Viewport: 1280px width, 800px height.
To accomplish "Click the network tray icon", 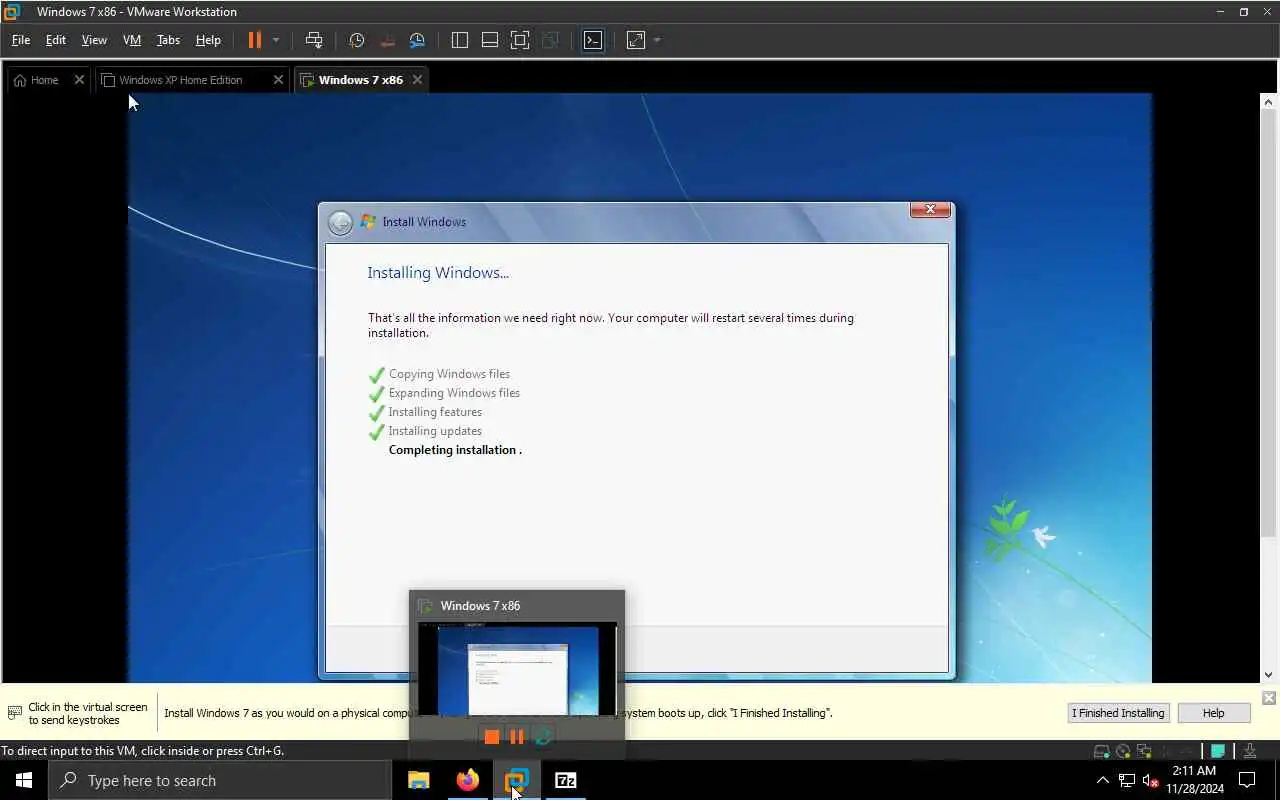I will (1126, 780).
